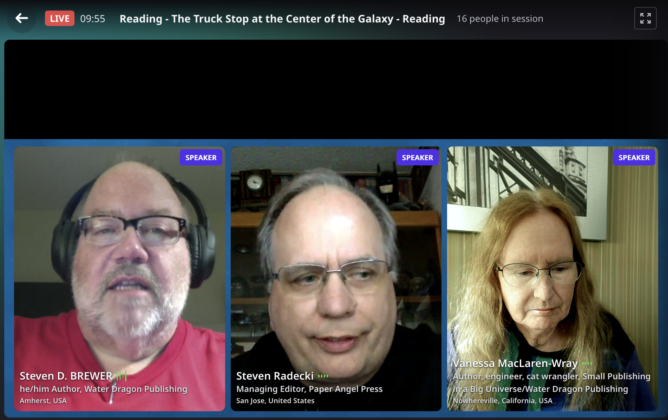
Task: Click the black presentation area above videos
Action: pyautogui.click(x=336, y=89)
